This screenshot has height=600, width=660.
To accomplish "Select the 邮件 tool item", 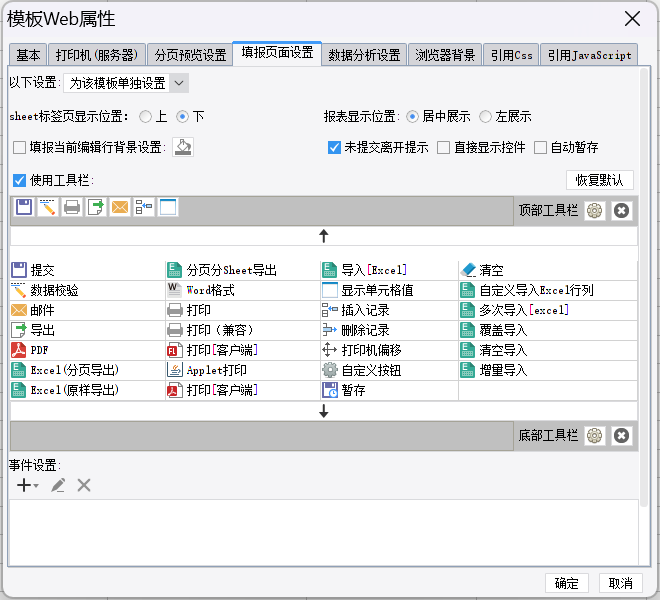I will 87,310.
